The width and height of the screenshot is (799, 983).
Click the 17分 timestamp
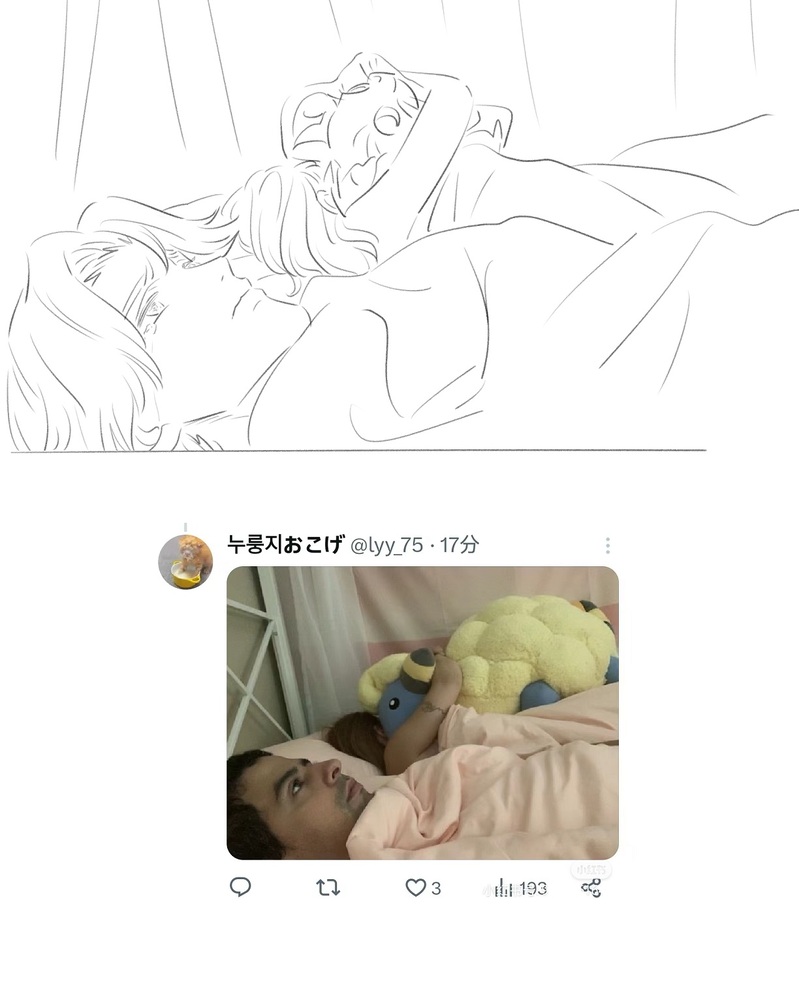click(x=460, y=544)
